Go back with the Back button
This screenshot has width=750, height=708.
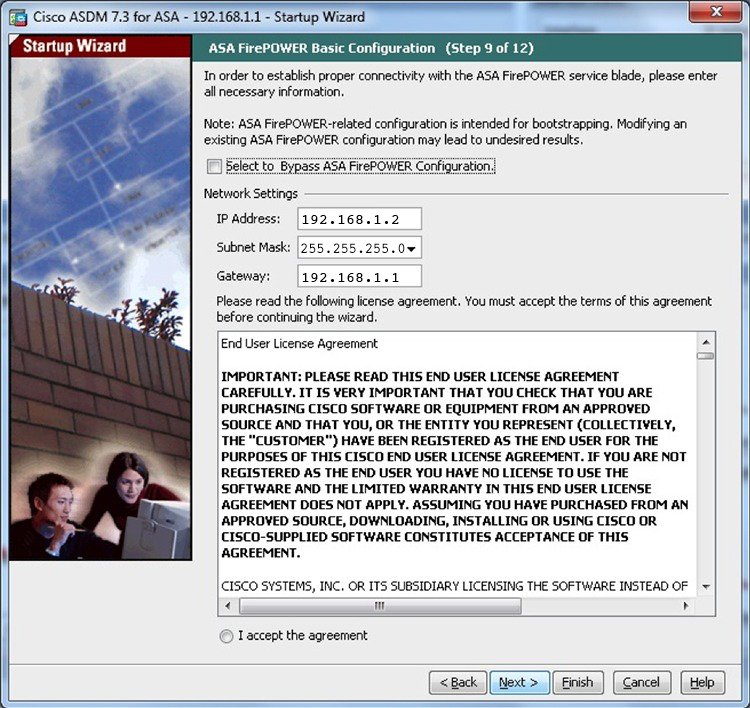[x=458, y=682]
